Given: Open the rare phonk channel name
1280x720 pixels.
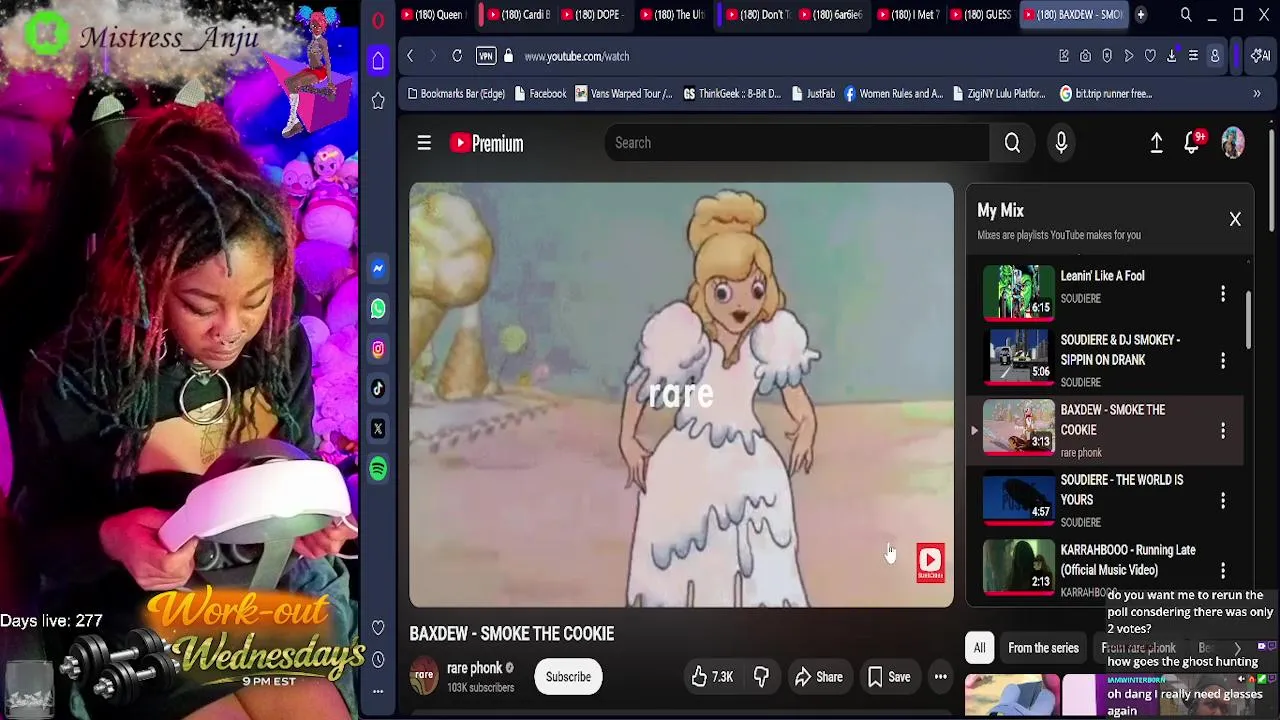Looking at the screenshot, I should point(474,668).
